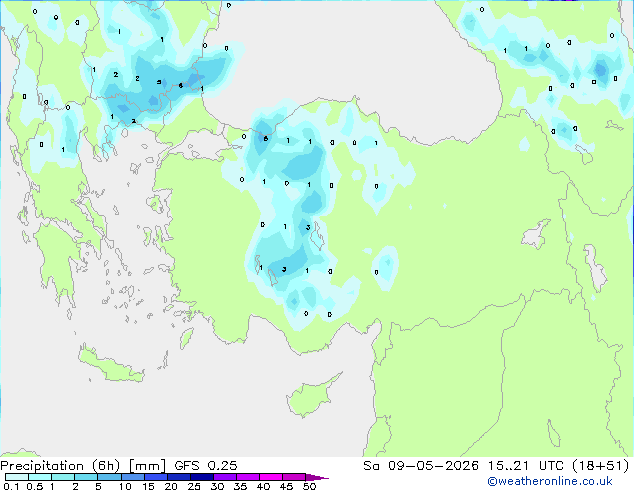Click the '(18+51)' forecast offset text

click(600, 466)
